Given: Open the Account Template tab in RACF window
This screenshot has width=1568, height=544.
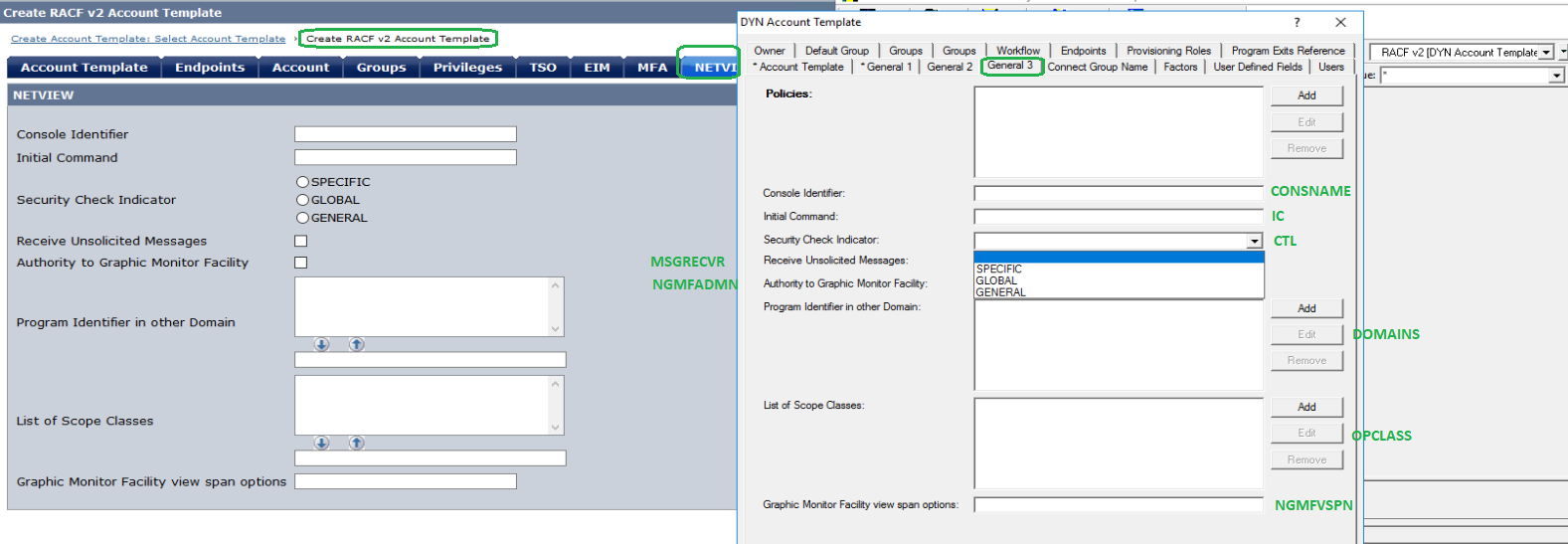Looking at the screenshot, I should click(x=84, y=68).
